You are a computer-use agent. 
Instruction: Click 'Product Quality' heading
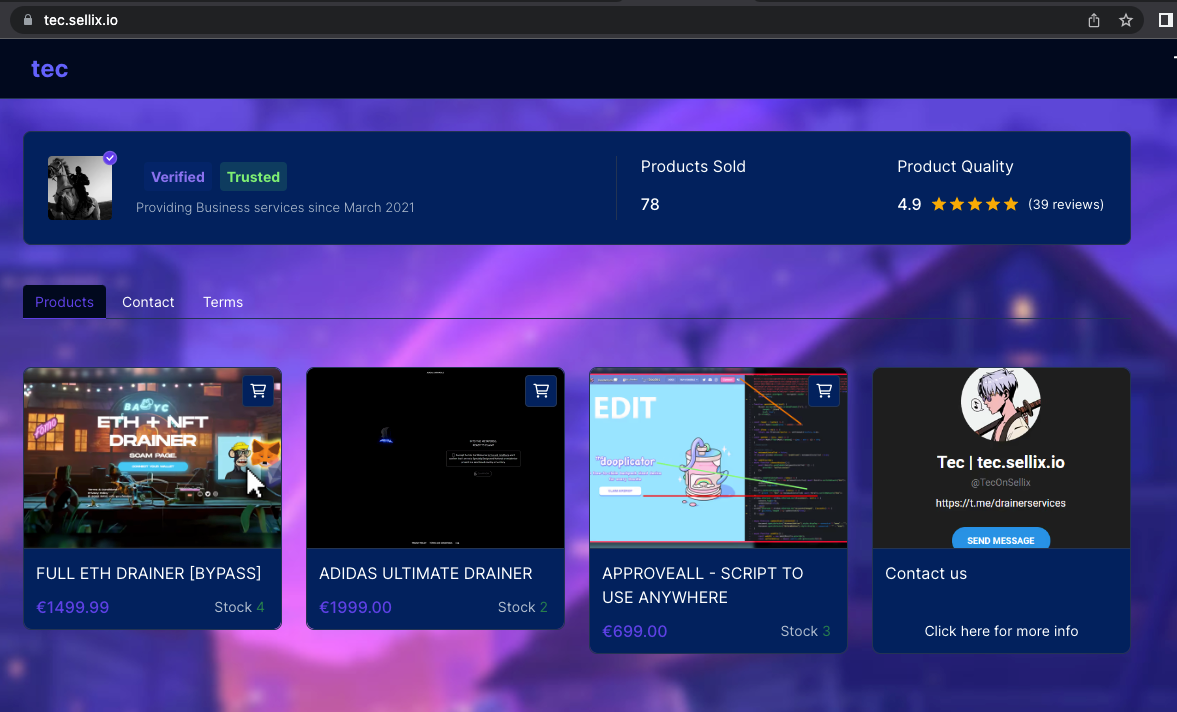point(955,167)
